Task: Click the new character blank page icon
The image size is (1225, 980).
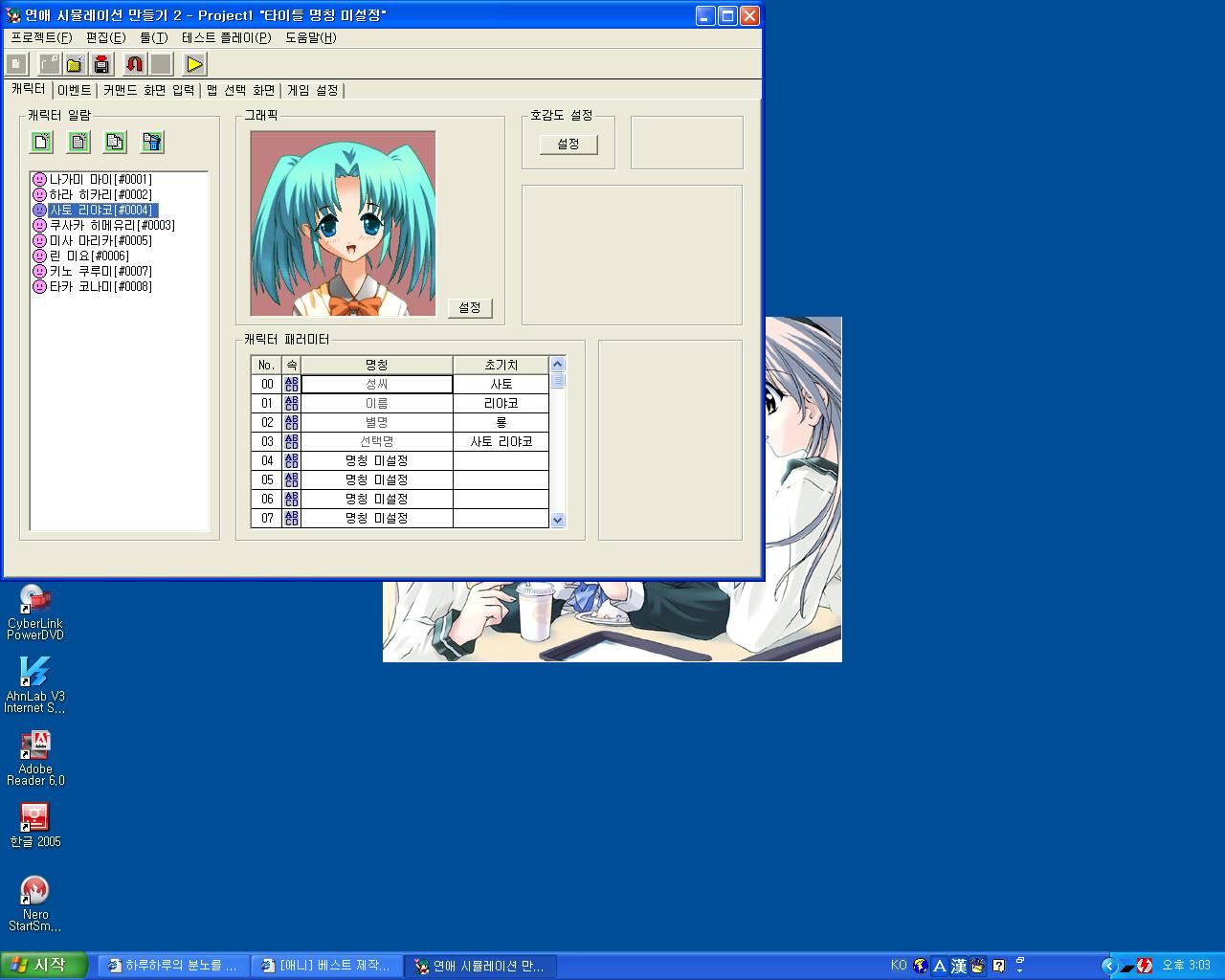Action: click(x=42, y=142)
